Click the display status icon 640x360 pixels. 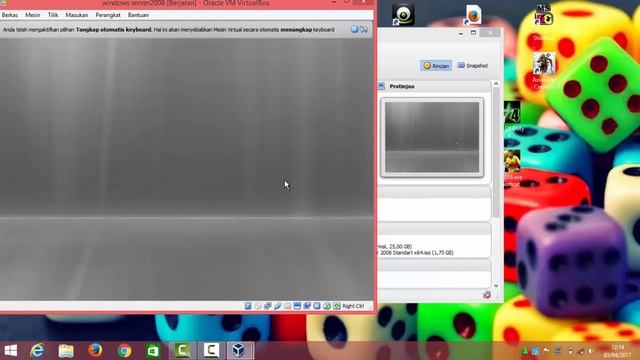297,306
